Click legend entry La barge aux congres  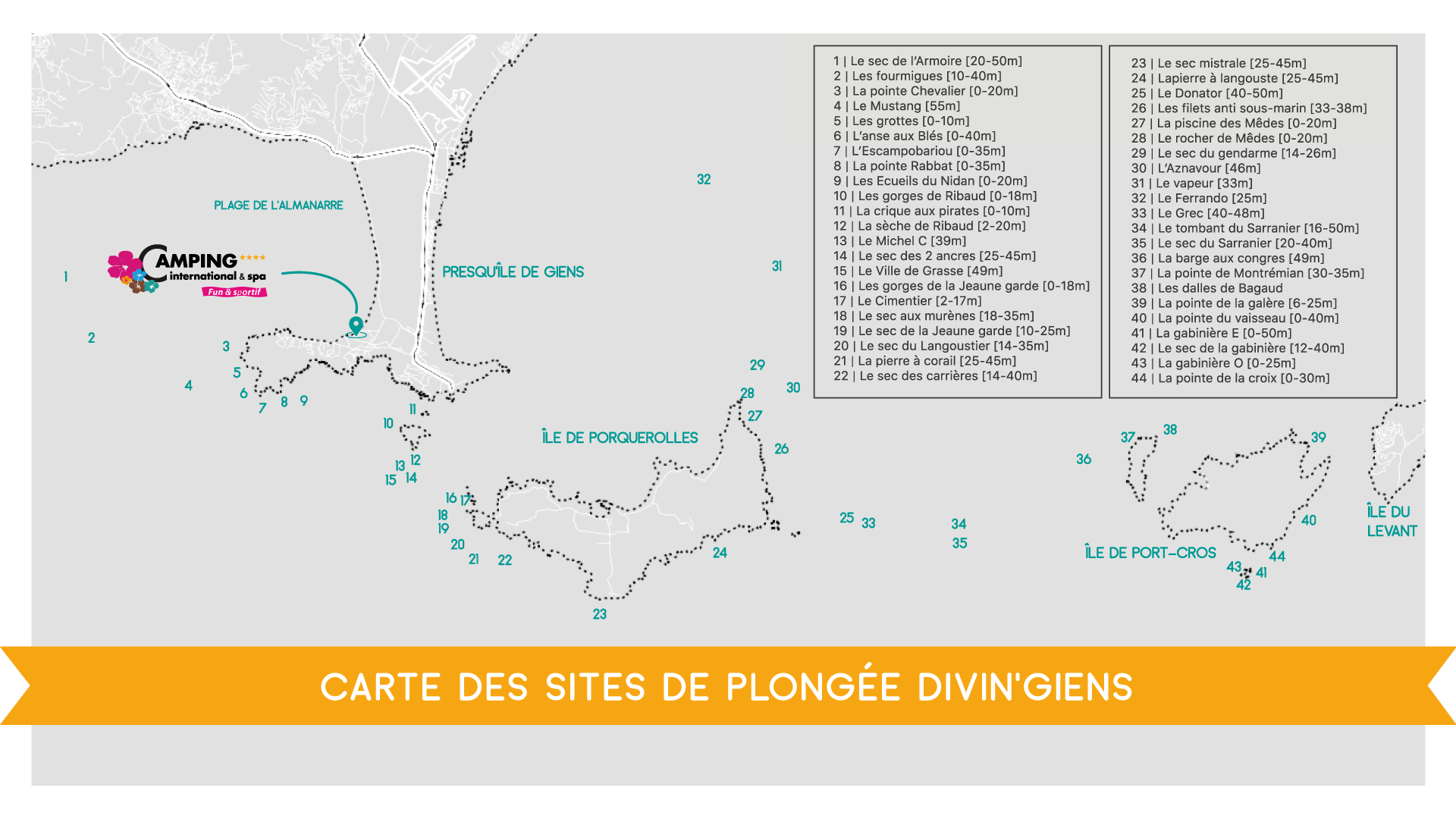point(1228,258)
